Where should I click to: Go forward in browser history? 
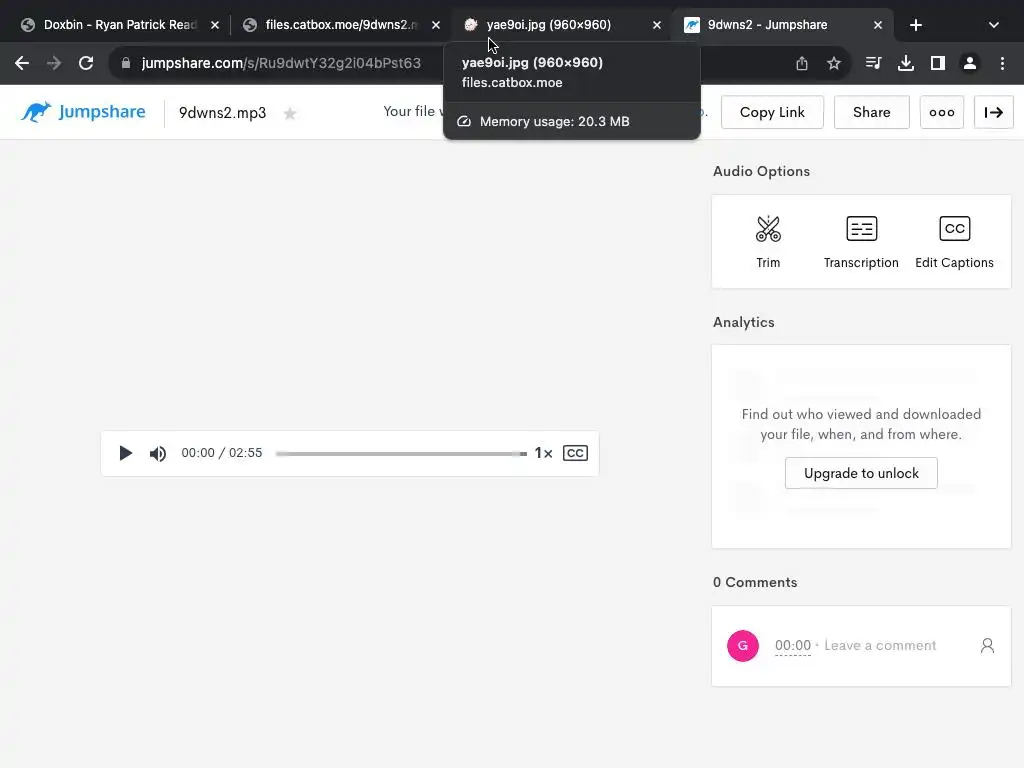pos(54,63)
